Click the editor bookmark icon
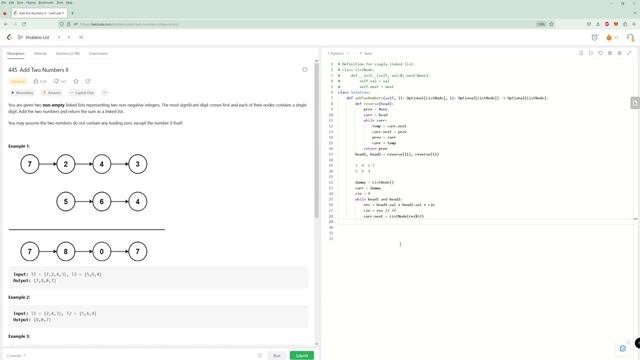The height and width of the screenshot is (360, 640). [581, 53]
